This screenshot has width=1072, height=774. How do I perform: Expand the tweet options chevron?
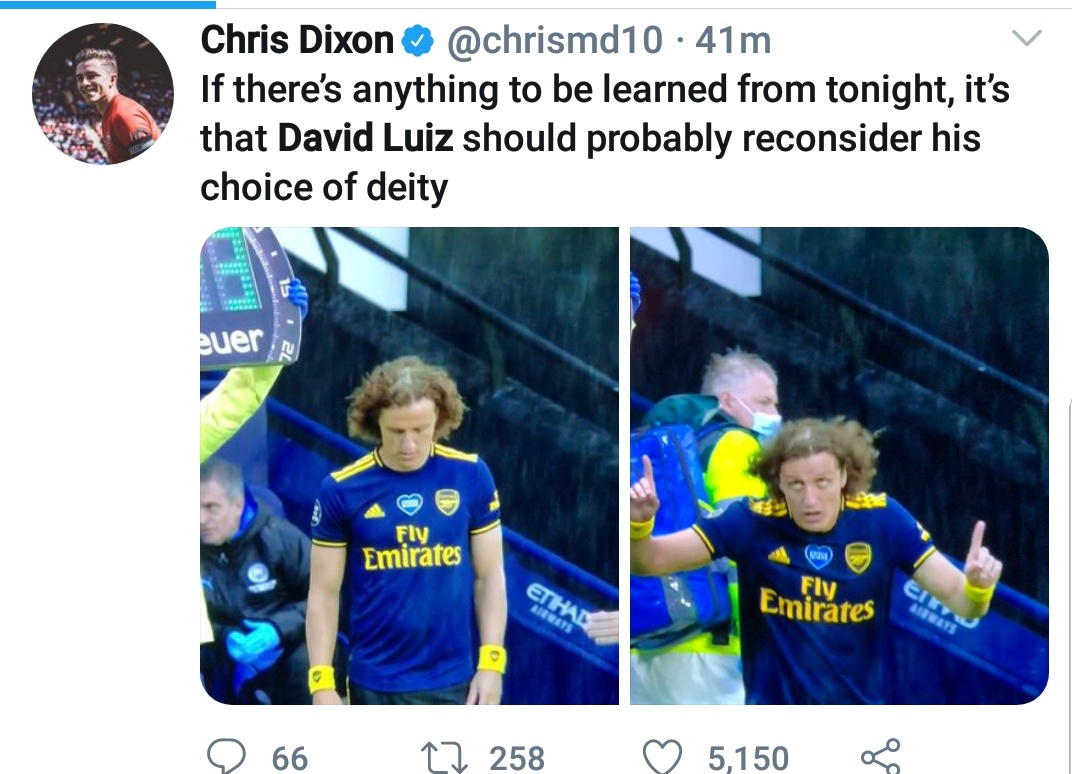(1026, 38)
